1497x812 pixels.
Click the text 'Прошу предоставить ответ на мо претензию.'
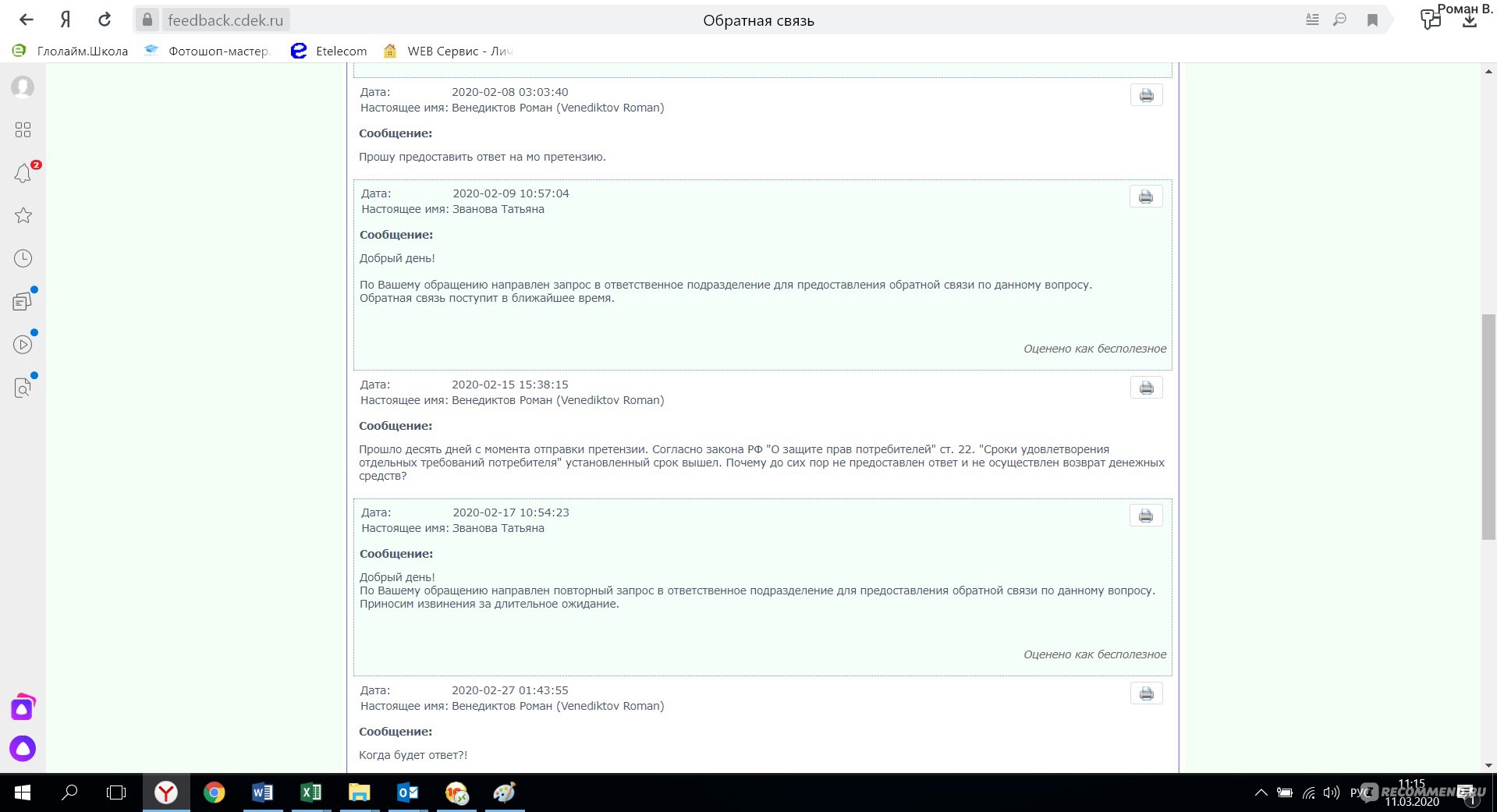pos(482,157)
